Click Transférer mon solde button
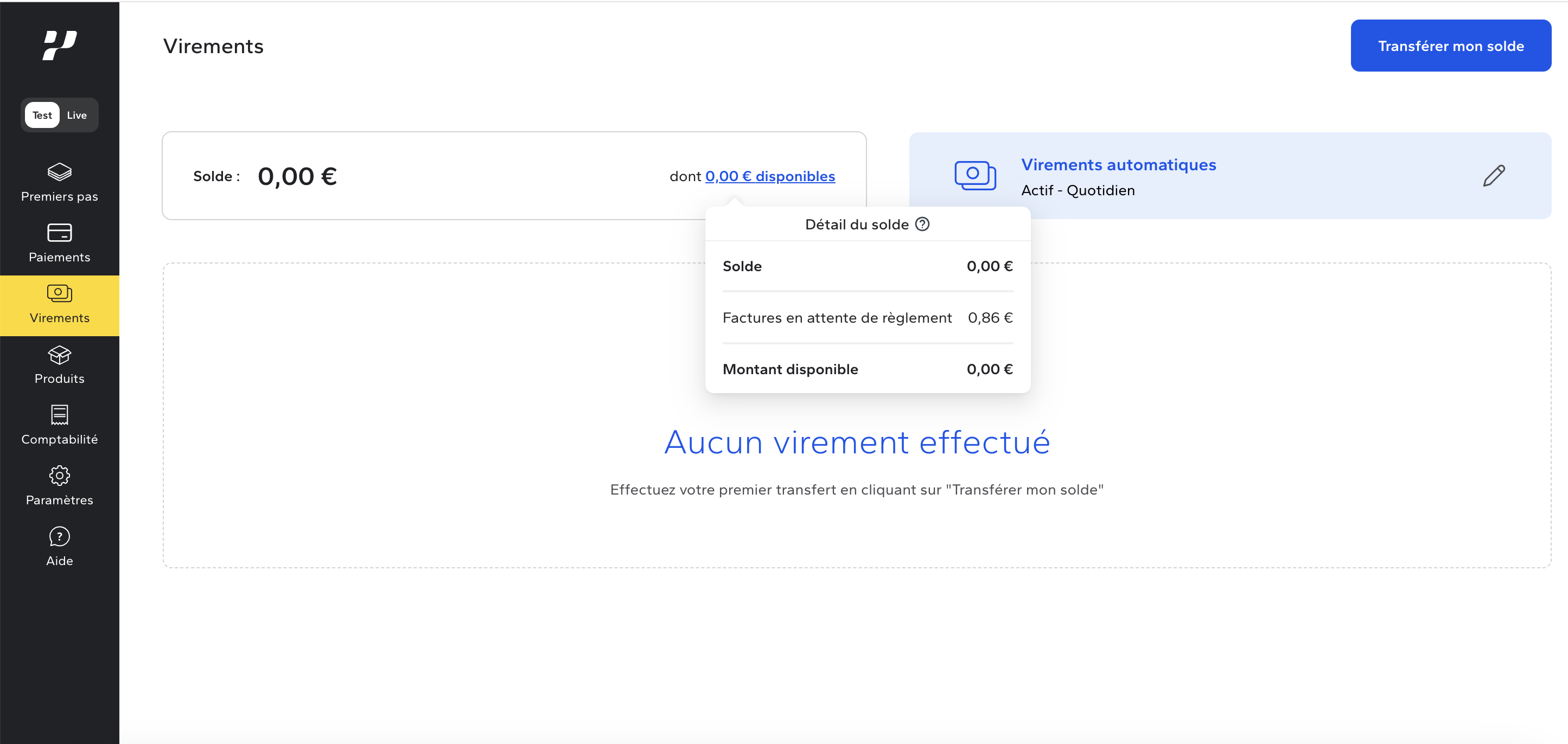This screenshot has width=1568, height=744. click(1450, 46)
